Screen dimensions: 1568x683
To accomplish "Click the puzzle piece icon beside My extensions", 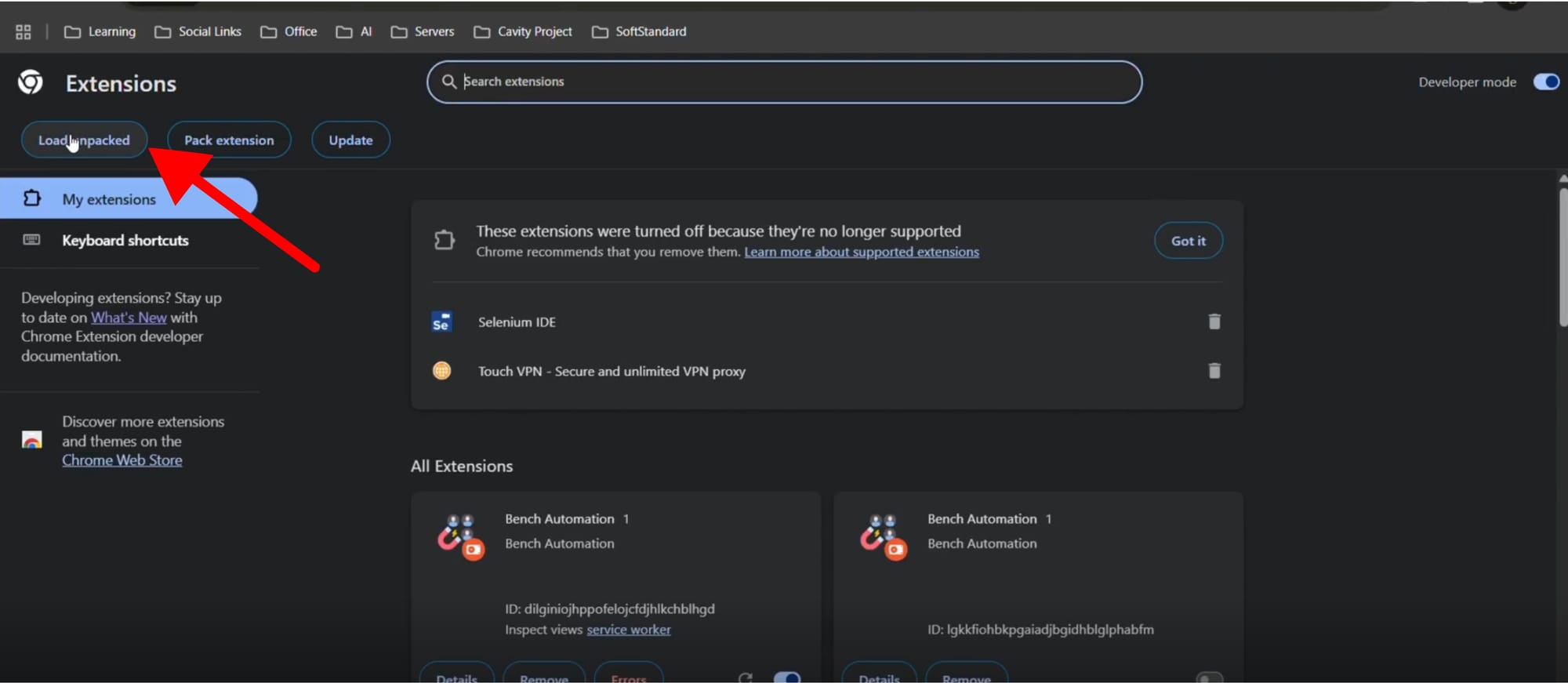I will (32, 198).
